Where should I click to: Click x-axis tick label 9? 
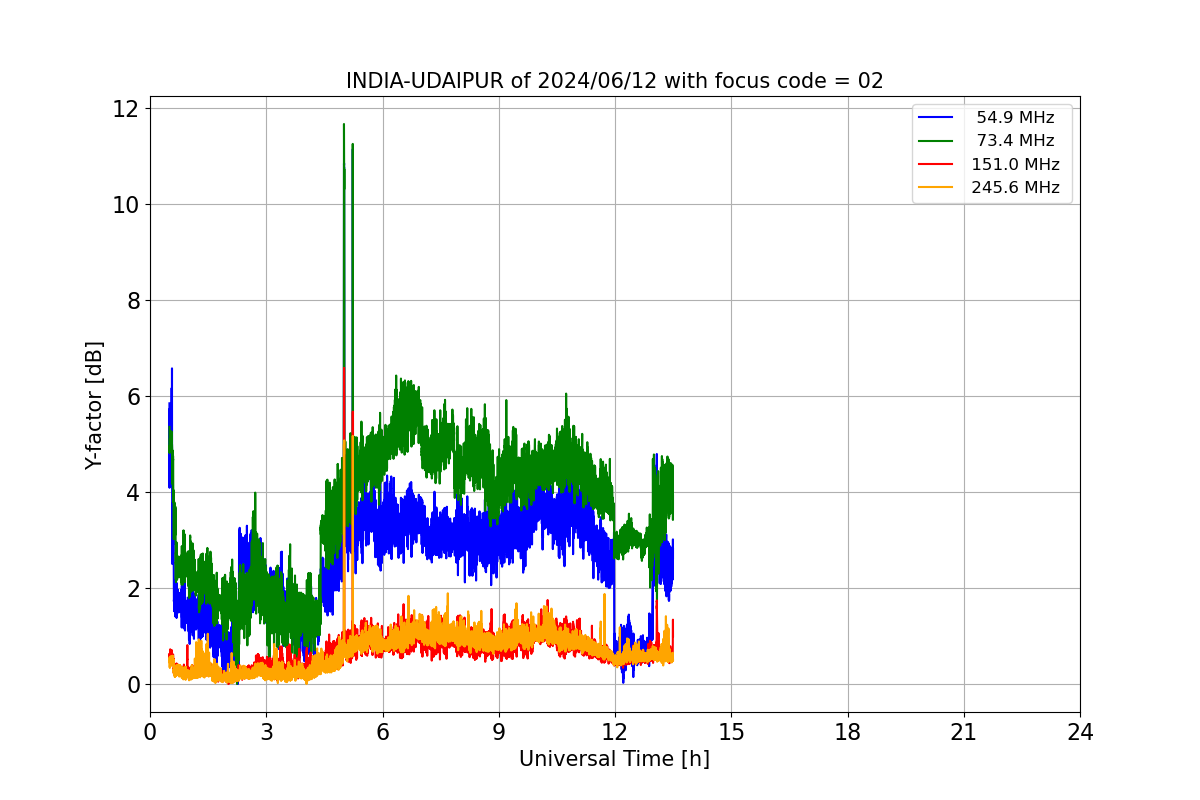499,732
